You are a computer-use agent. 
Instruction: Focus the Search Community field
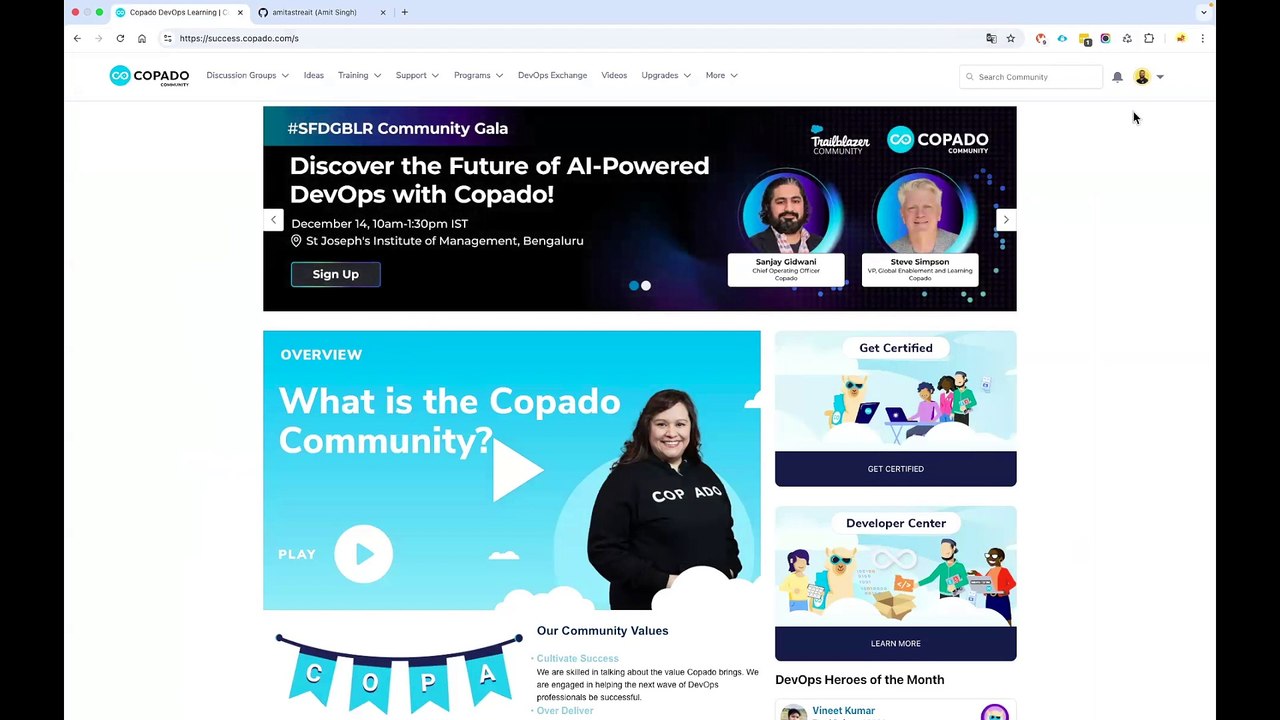click(1031, 77)
